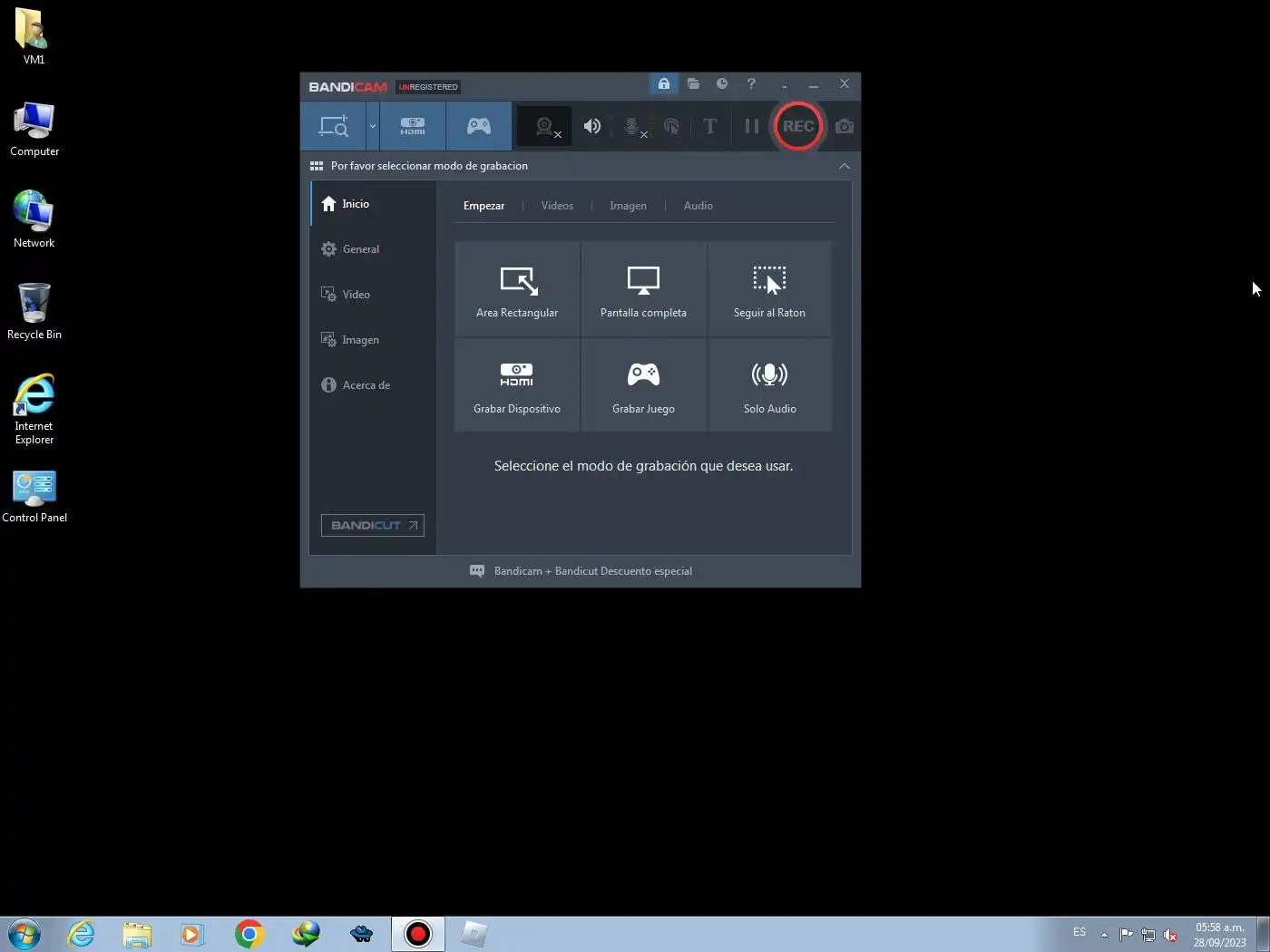The height and width of the screenshot is (952, 1270).
Task: Choose Seguir al Raton mode
Action: 769,289
